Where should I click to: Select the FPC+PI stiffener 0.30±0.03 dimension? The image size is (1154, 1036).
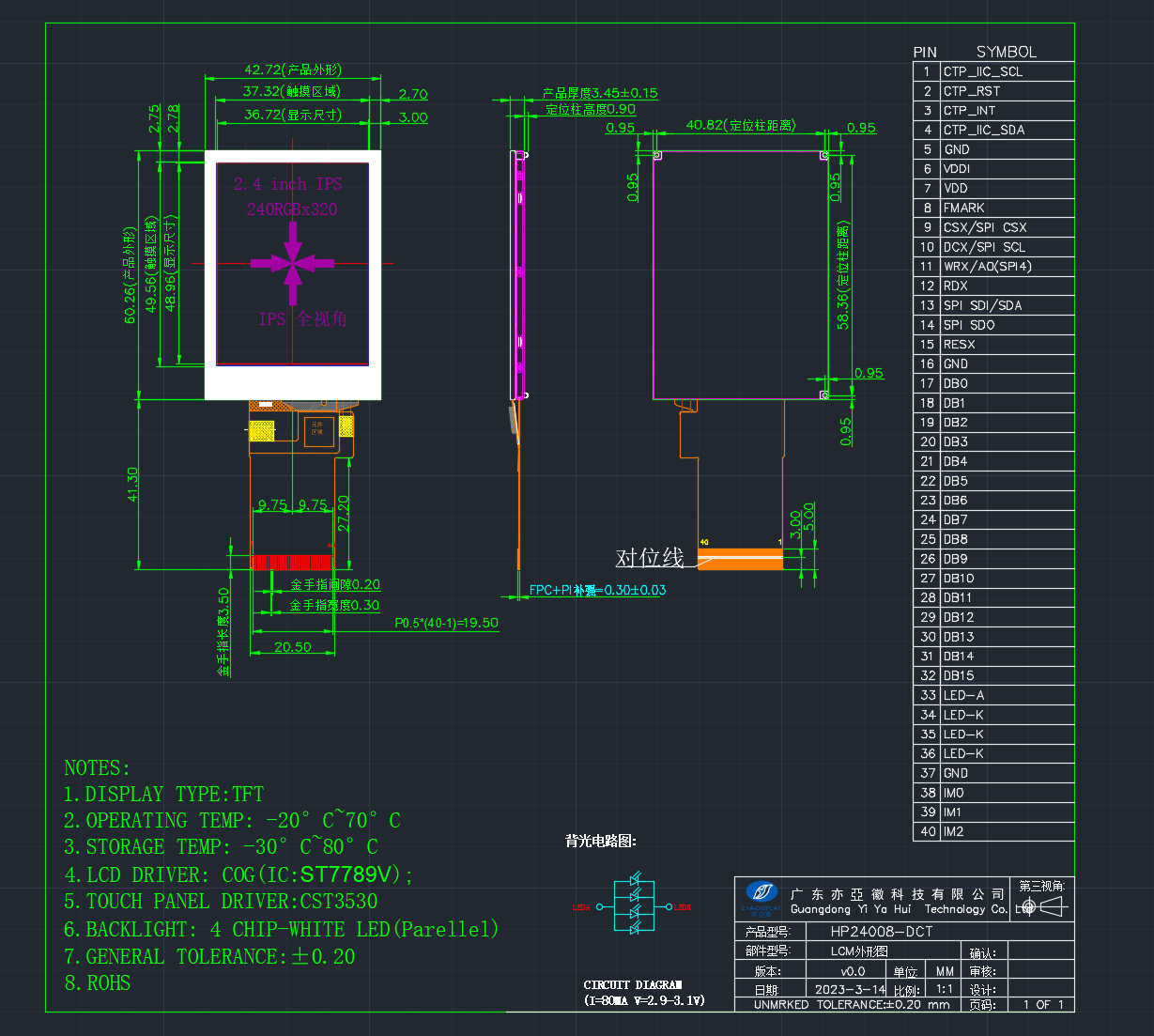[597, 591]
